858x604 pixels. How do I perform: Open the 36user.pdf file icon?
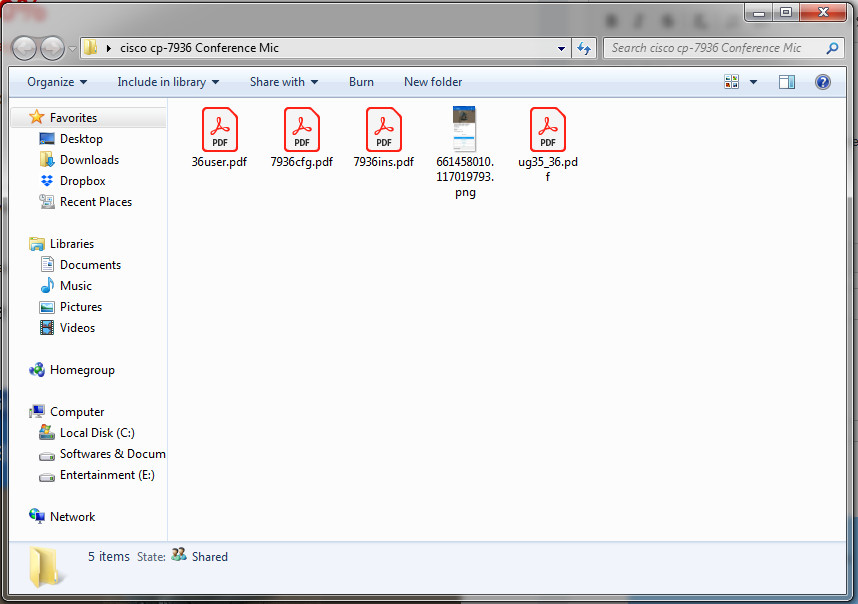219,129
